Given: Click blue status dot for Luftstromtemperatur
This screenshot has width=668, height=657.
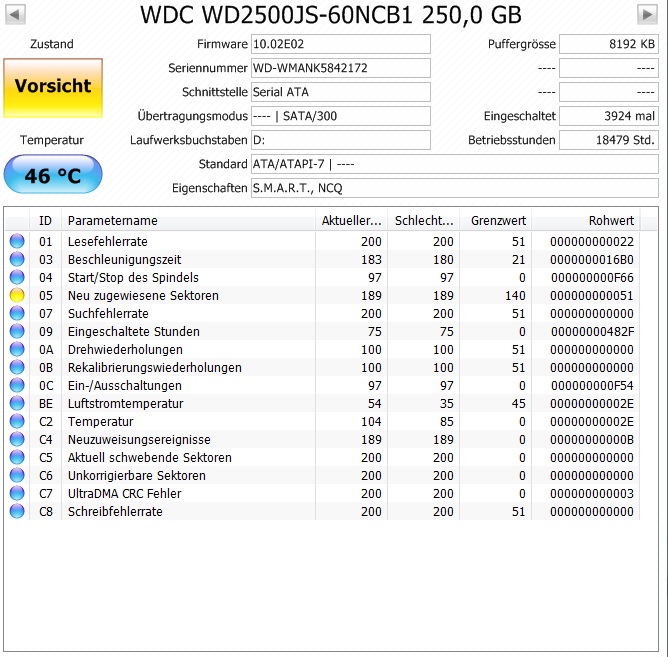Looking at the screenshot, I should [x=17, y=403].
